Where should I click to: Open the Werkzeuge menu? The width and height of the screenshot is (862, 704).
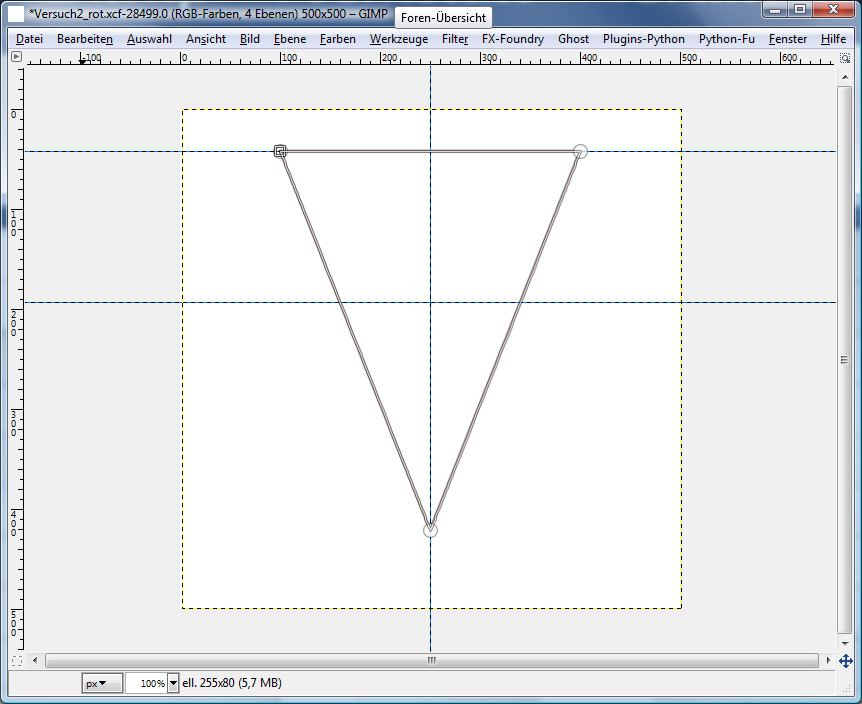(398, 39)
